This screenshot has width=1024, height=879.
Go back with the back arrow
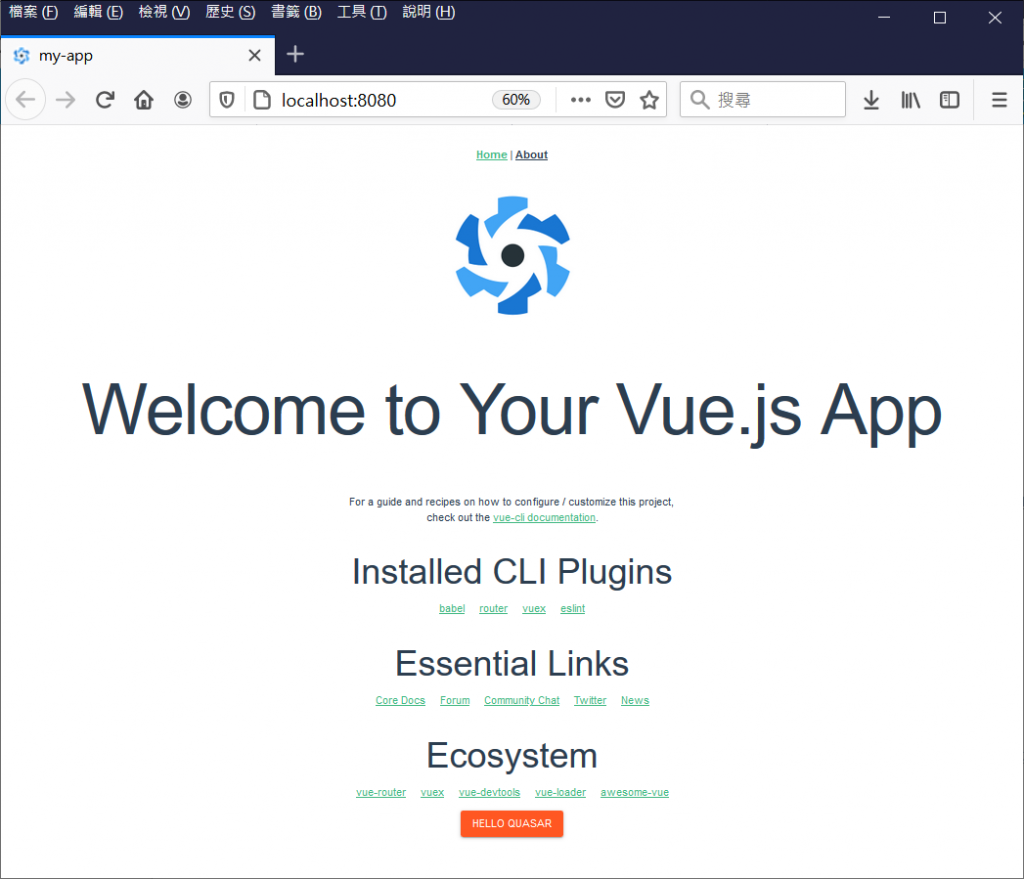(25, 100)
